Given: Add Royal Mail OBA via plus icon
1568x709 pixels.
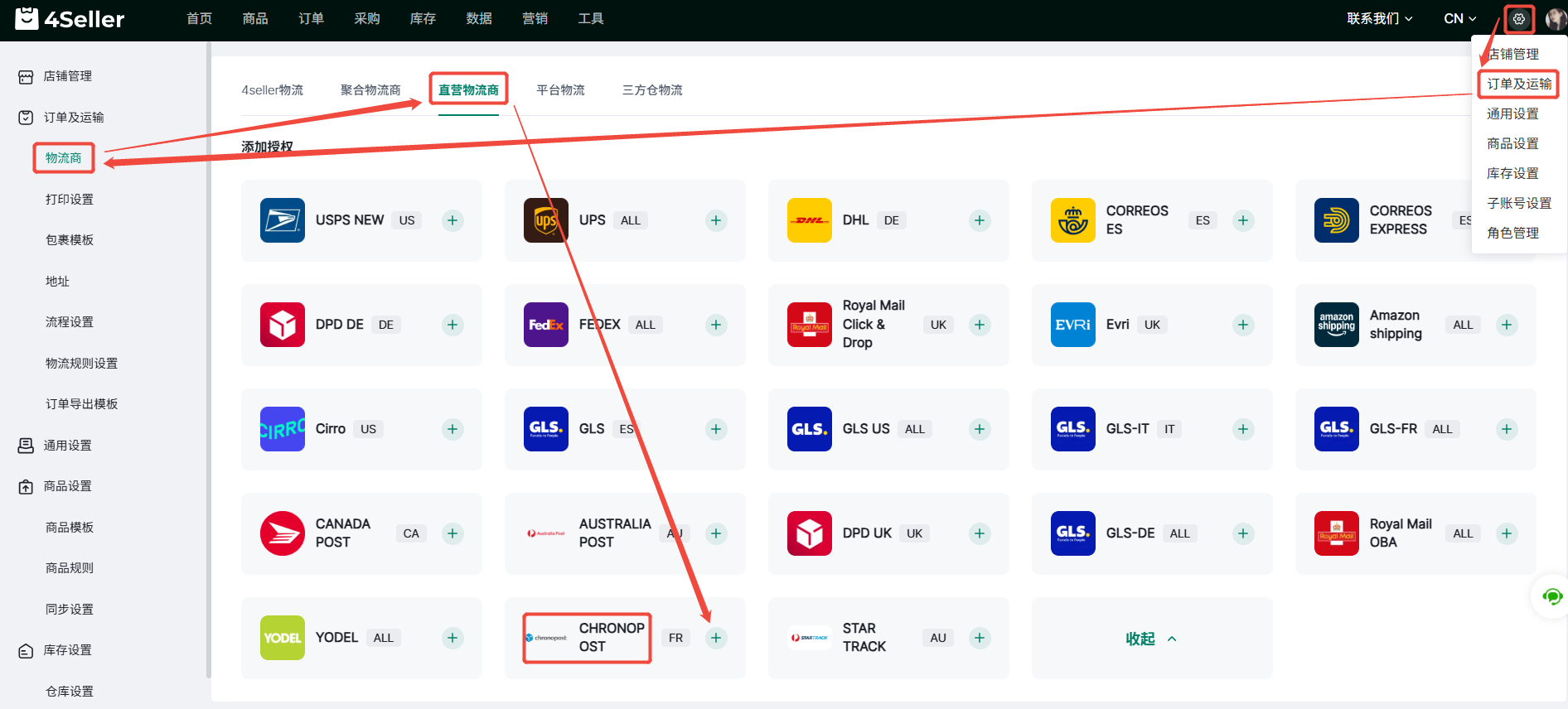Looking at the screenshot, I should click(1507, 533).
